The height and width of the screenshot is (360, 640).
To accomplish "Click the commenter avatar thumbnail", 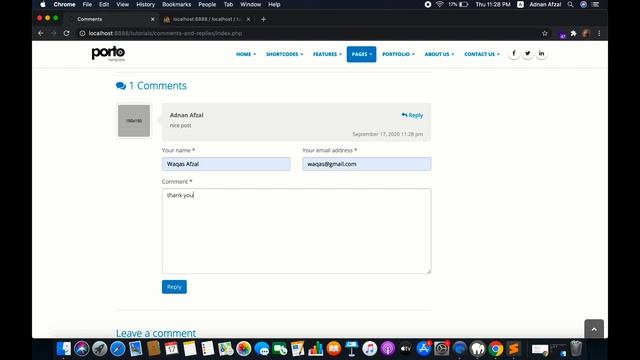I will click(134, 121).
